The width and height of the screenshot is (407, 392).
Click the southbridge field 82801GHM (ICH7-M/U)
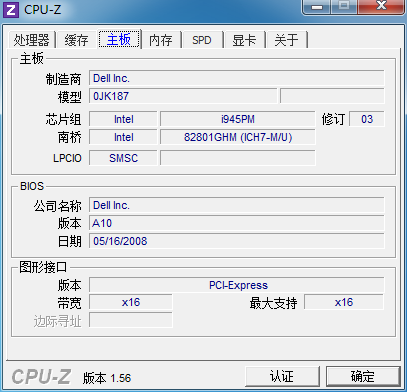pyautogui.click(x=238, y=137)
